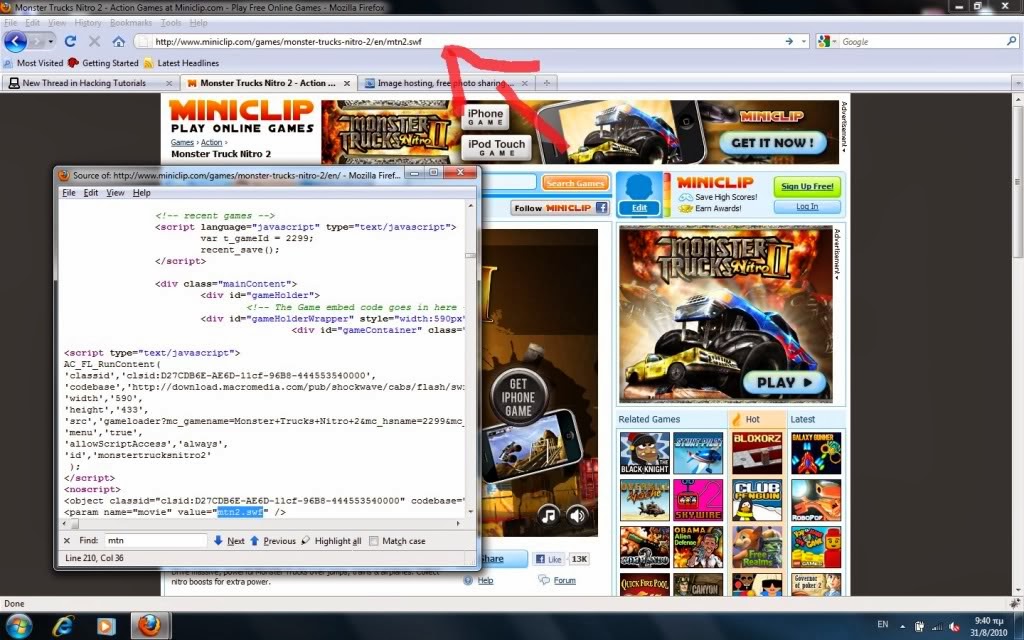The image size is (1024, 640).
Task: Open the Facebook Follow Miniclip icon
Action: 601,208
